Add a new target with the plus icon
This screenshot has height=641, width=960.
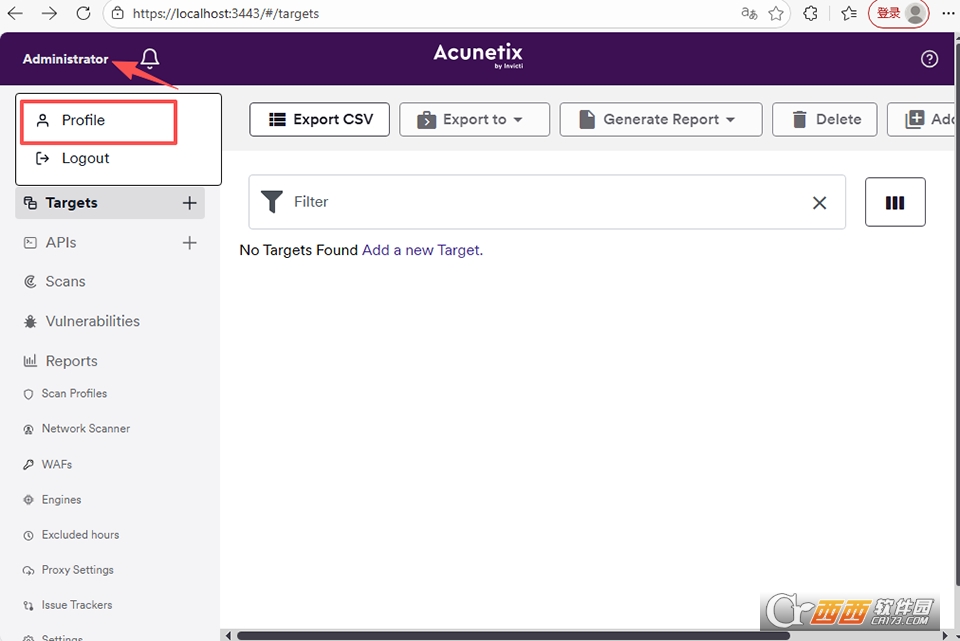[x=189, y=203]
